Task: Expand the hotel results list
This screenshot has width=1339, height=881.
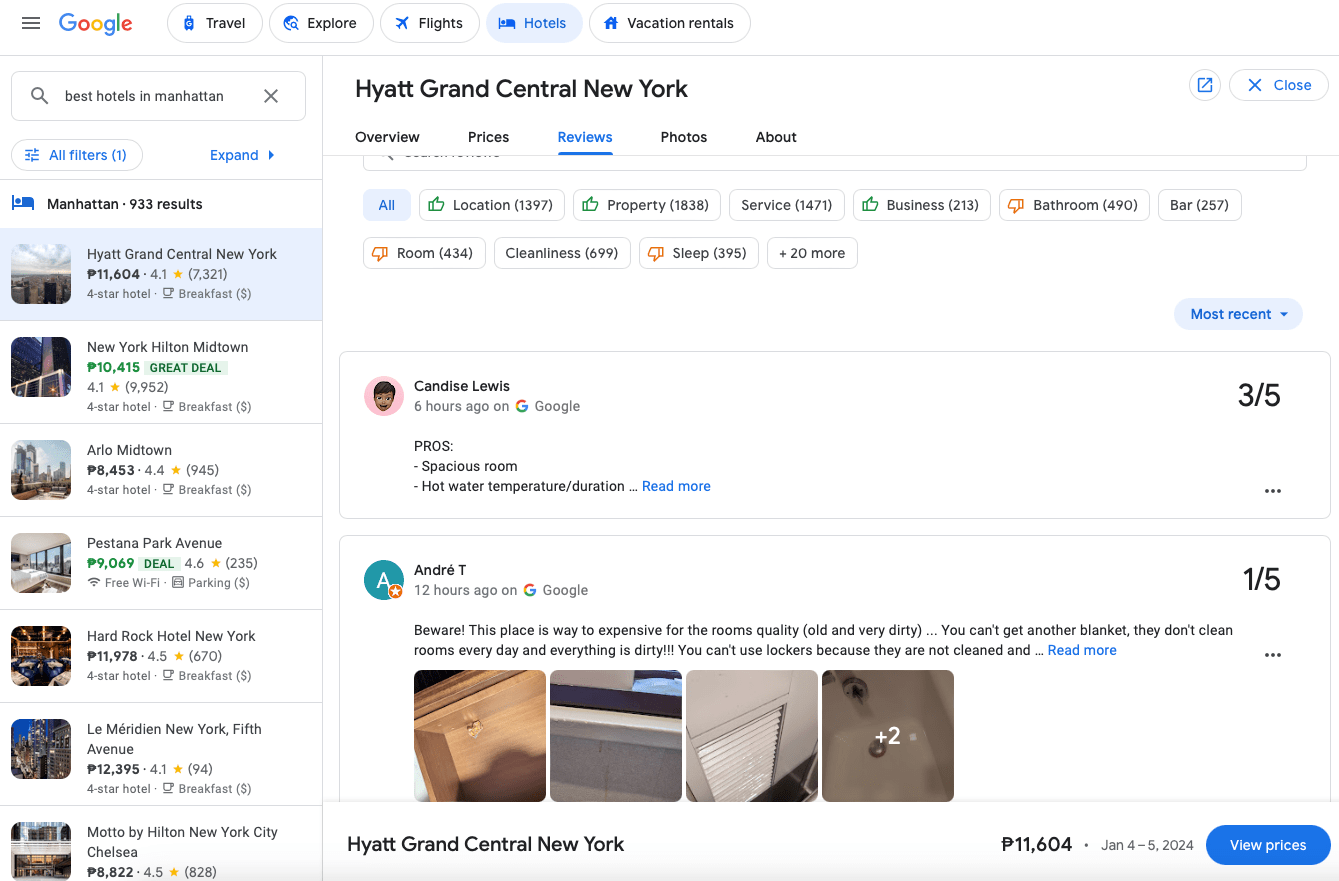Action: pyautogui.click(x=243, y=155)
